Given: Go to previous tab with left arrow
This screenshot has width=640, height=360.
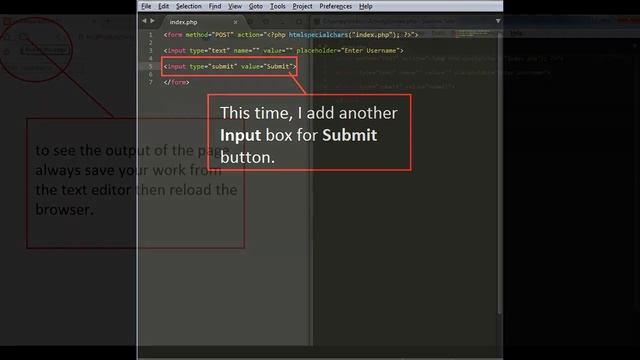Looking at the screenshot, I should tap(144, 21).
